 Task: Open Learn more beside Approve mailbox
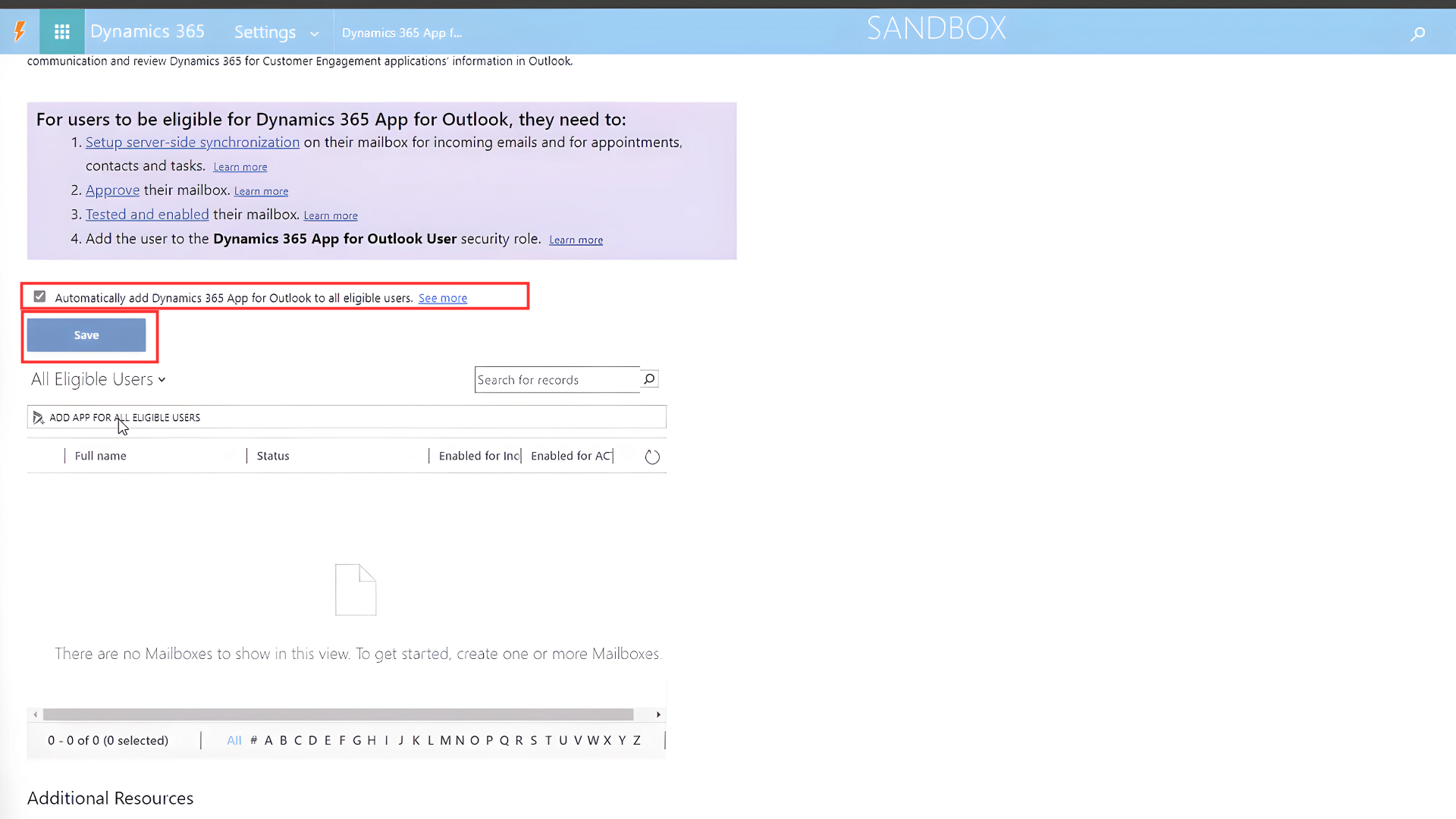[x=261, y=191]
